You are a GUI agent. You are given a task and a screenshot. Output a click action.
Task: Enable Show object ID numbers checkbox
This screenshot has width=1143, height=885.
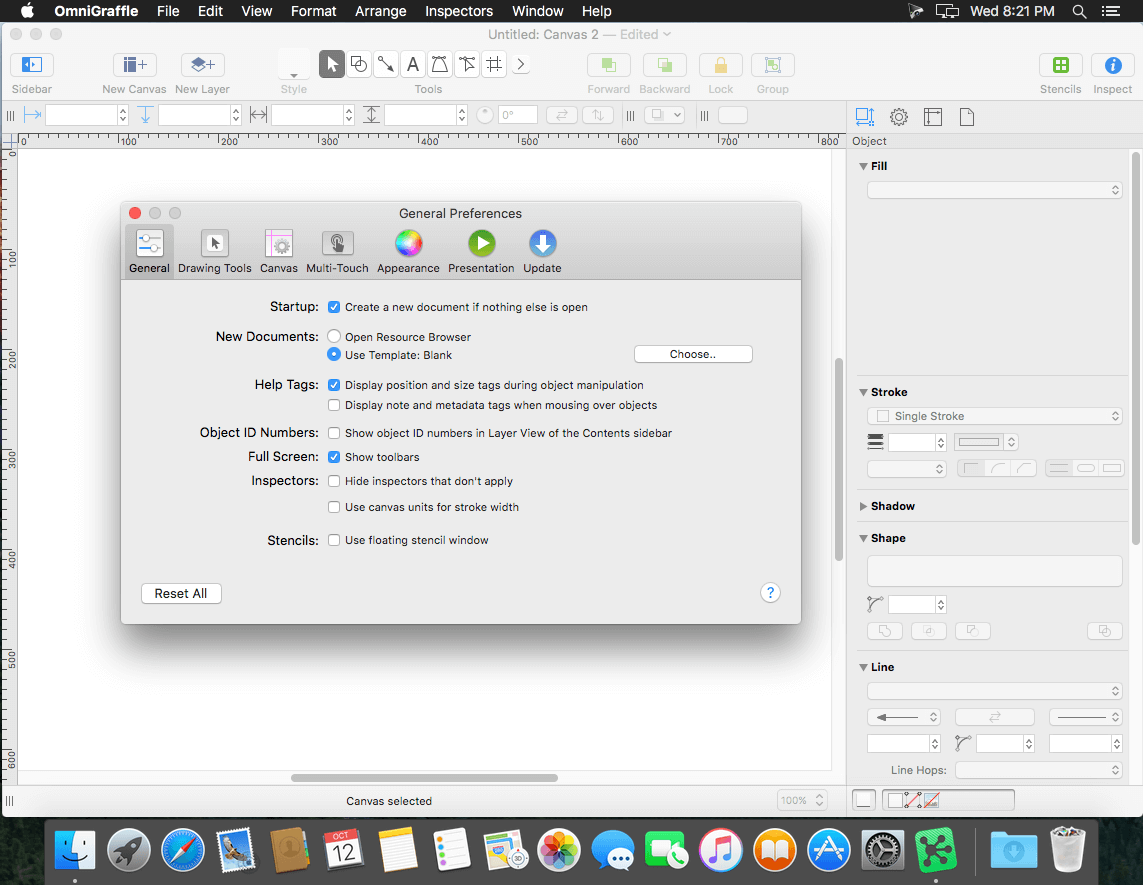pos(334,433)
